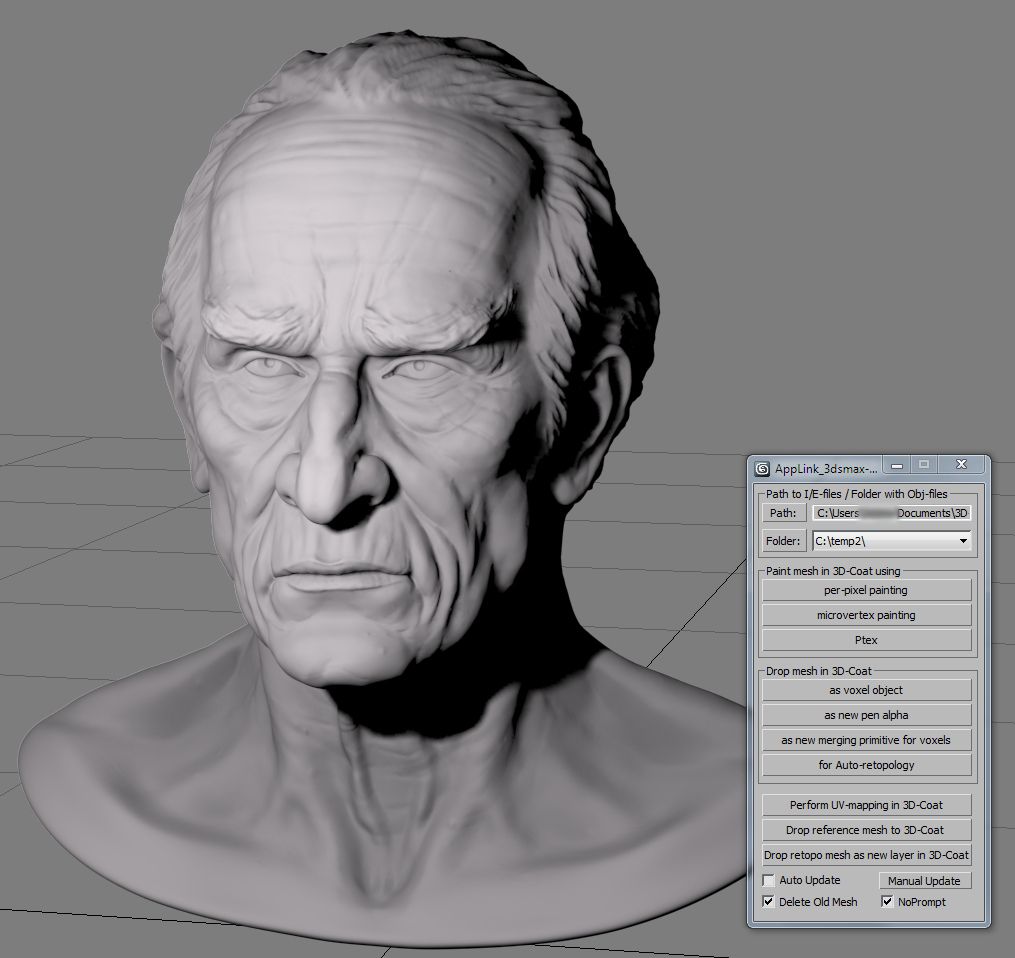Drop the mesh as voxel object
Viewport: 1015px width, 958px height.
865,689
